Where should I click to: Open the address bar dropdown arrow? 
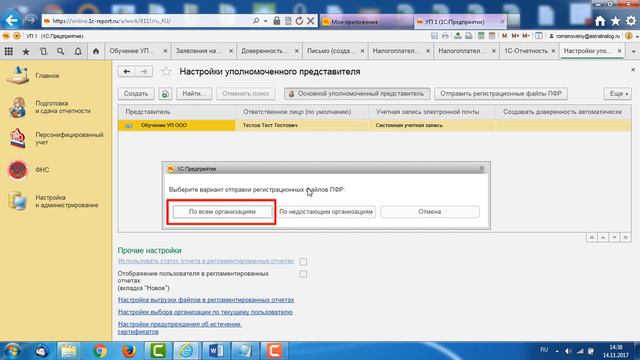pyautogui.click(x=266, y=21)
